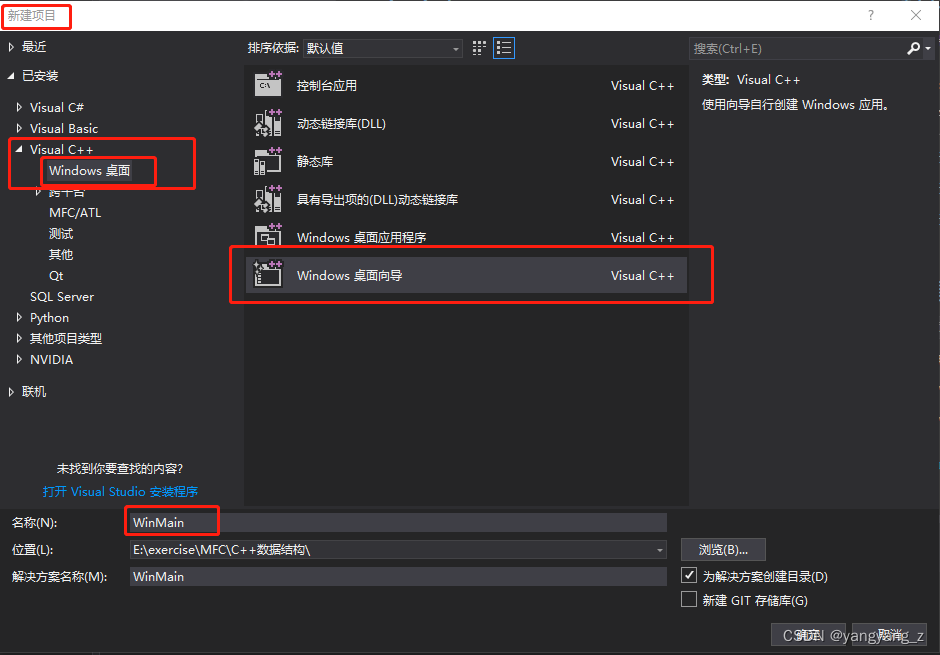
Task: Select the Windows 桌面应用程序 template name
Action: 361,237
